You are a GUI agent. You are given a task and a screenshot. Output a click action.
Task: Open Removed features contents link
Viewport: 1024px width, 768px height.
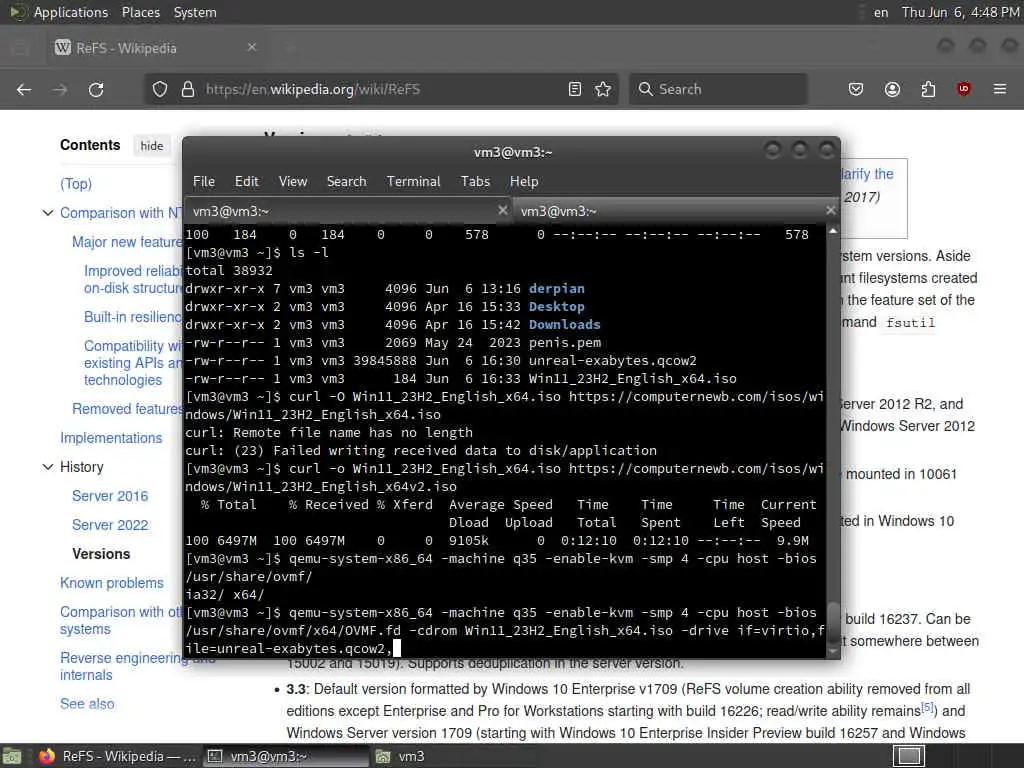point(127,409)
